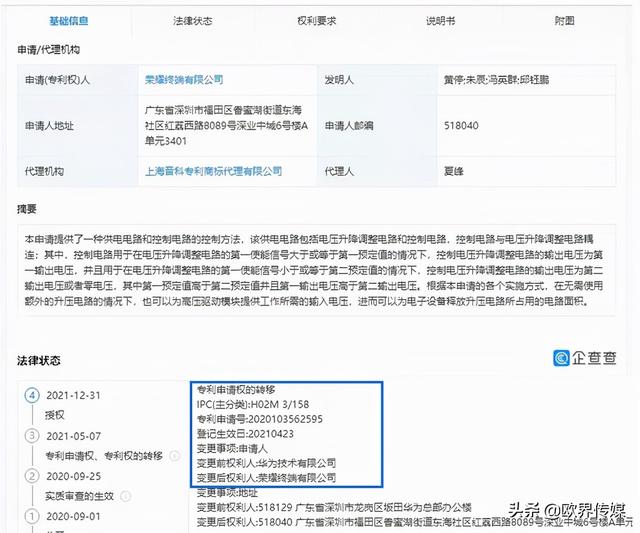
Task: Click the 法律状态 section heading
Action: tap(39, 360)
